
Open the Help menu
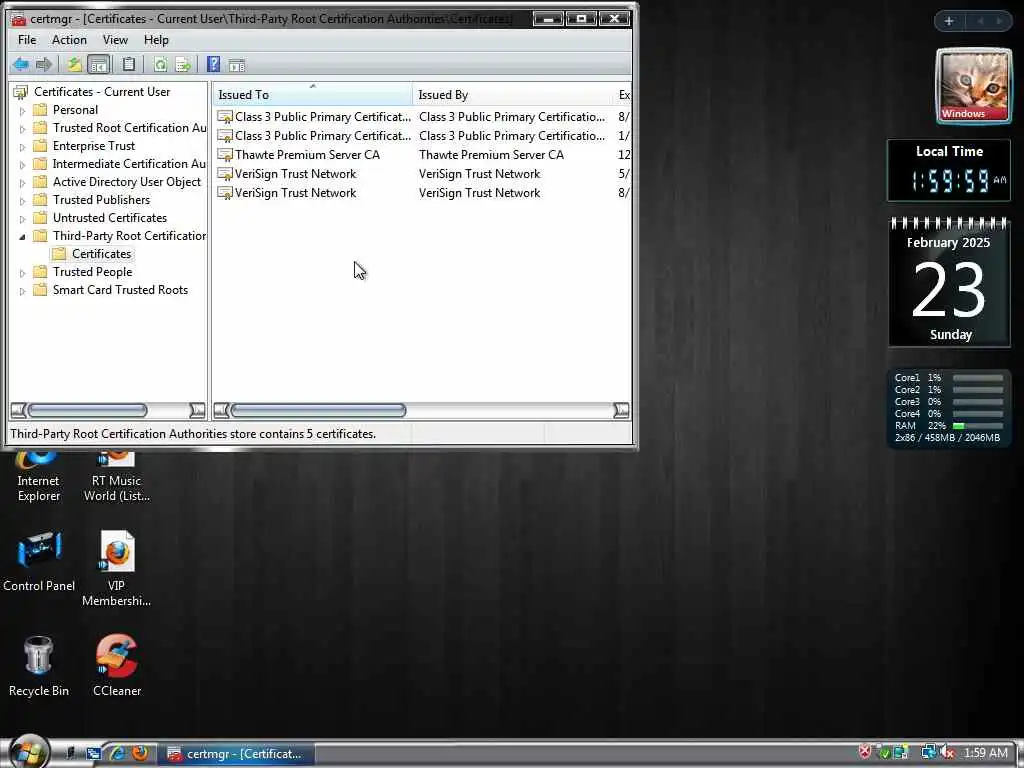(x=156, y=40)
